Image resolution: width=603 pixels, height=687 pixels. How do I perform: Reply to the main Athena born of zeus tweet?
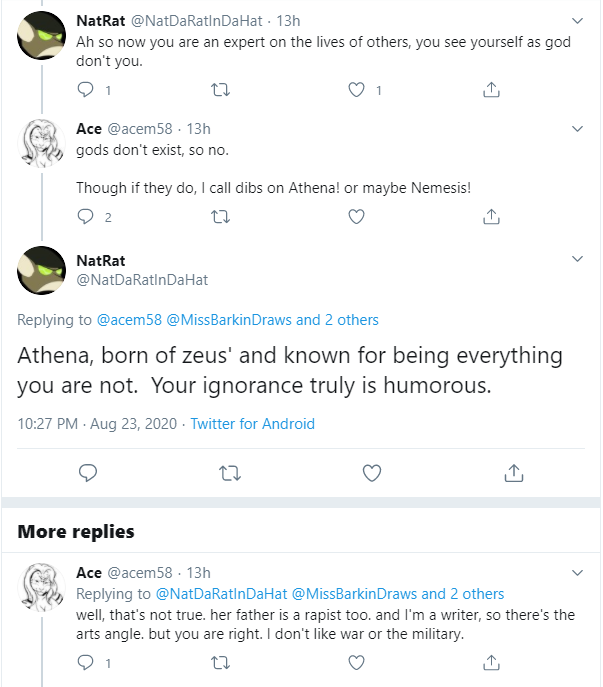click(x=88, y=473)
